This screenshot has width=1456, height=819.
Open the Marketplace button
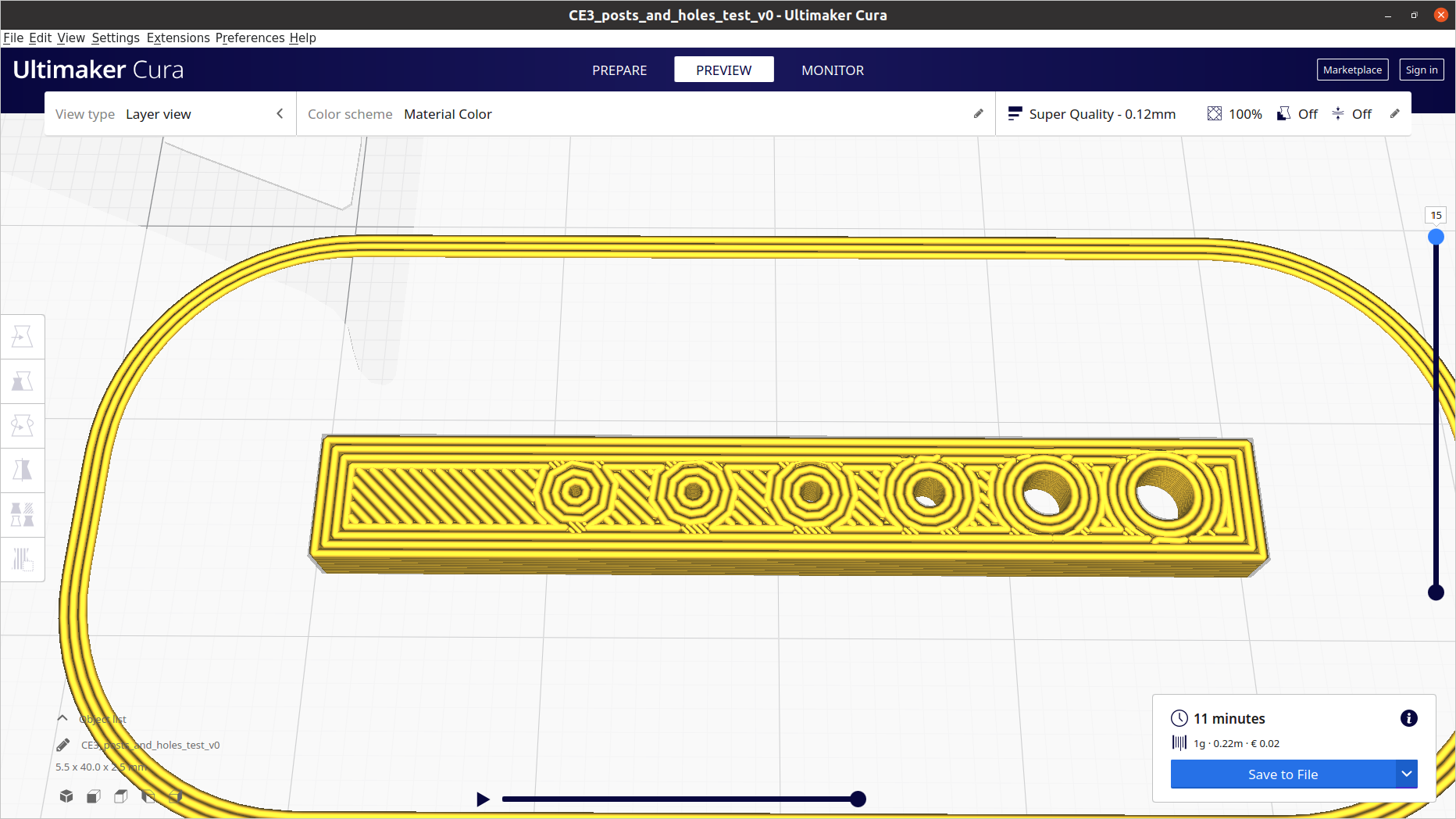click(1352, 70)
